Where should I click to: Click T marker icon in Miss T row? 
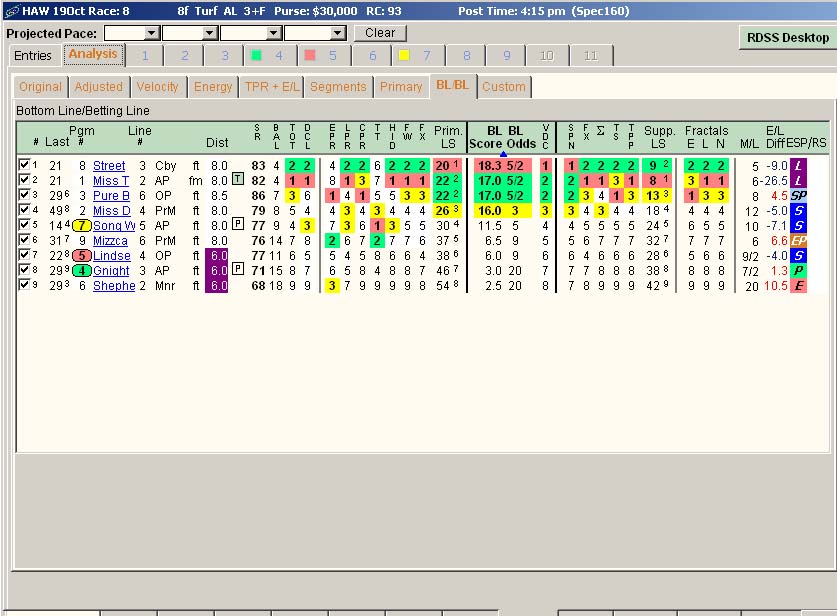pyautogui.click(x=238, y=179)
